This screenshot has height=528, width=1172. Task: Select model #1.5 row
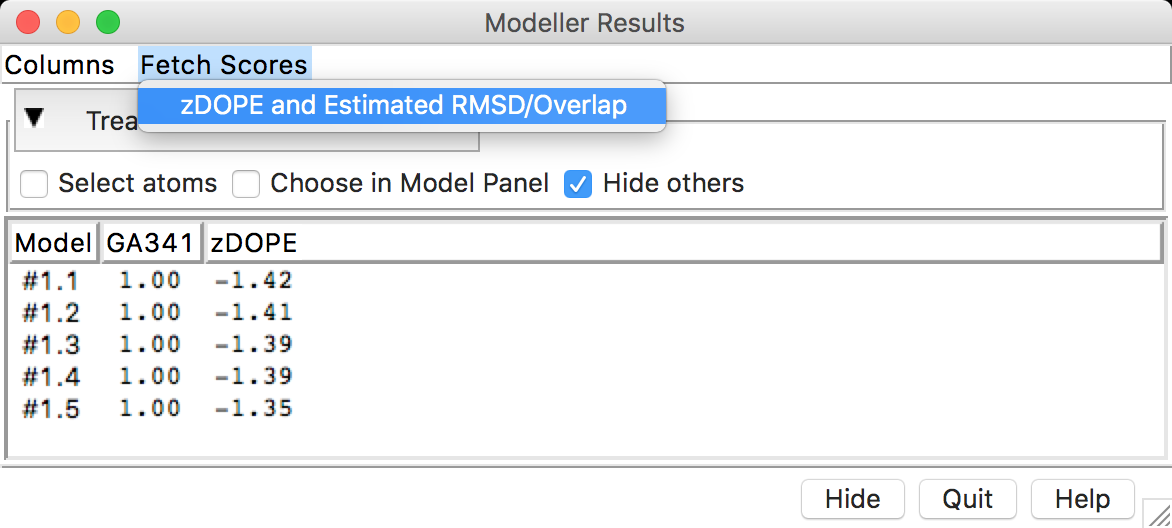pos(585,409)
